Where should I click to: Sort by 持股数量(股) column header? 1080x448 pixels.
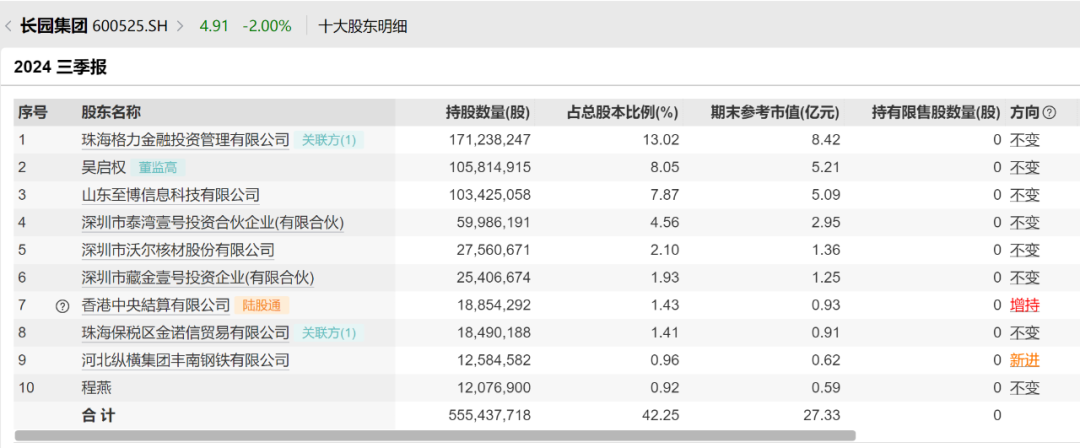(487, 112)
